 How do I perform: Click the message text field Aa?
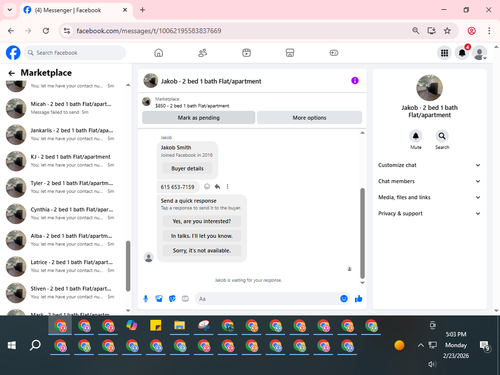[x=267, y=299]
